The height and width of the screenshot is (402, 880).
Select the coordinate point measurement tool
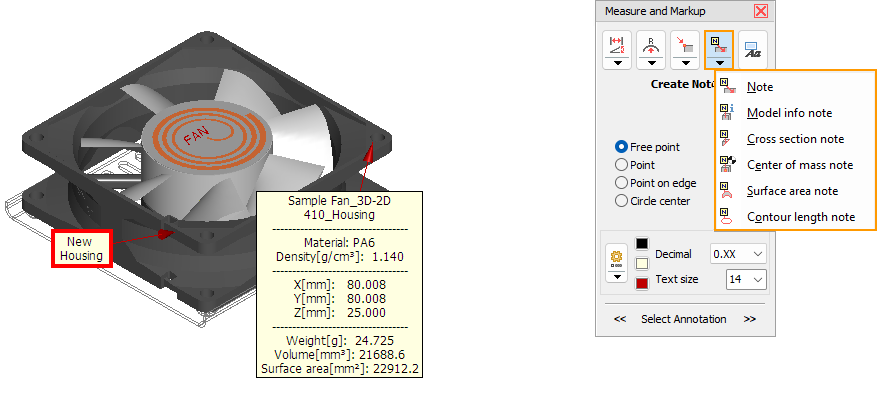pyautogui.click(x=685, y=44)
